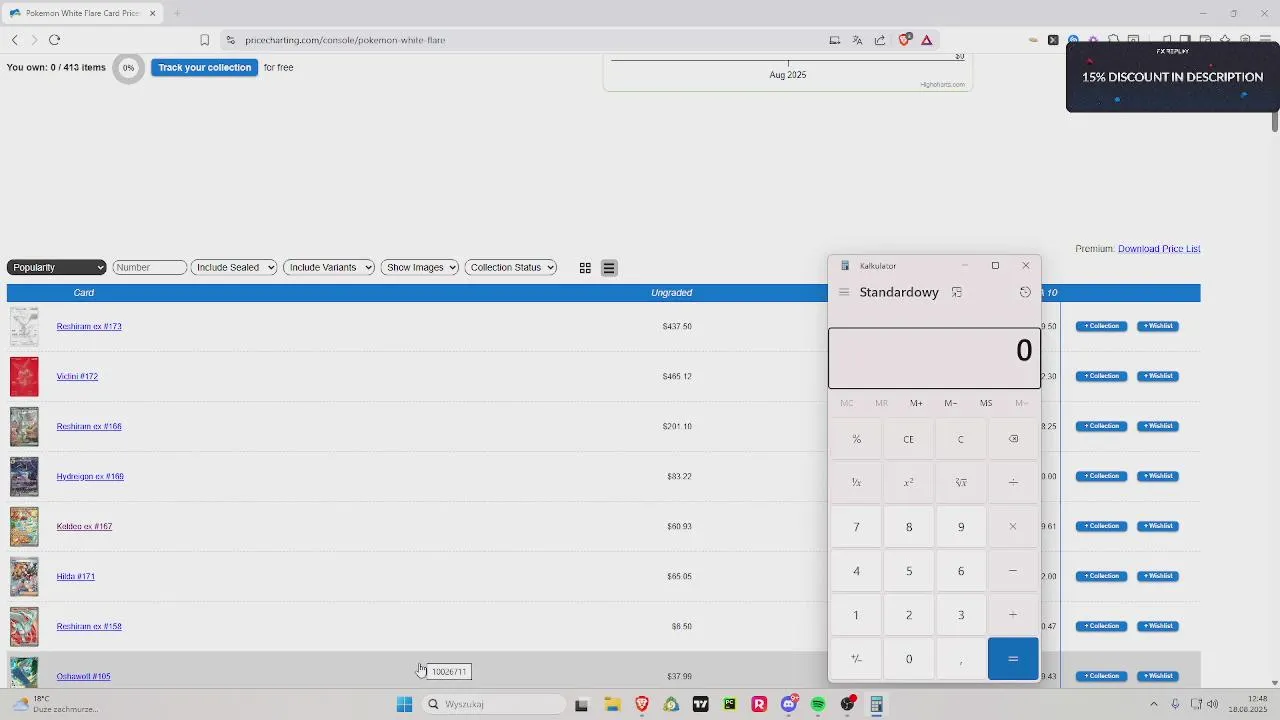Click the MS memory store button
1280x720 pixels.
tap(986, 403)
